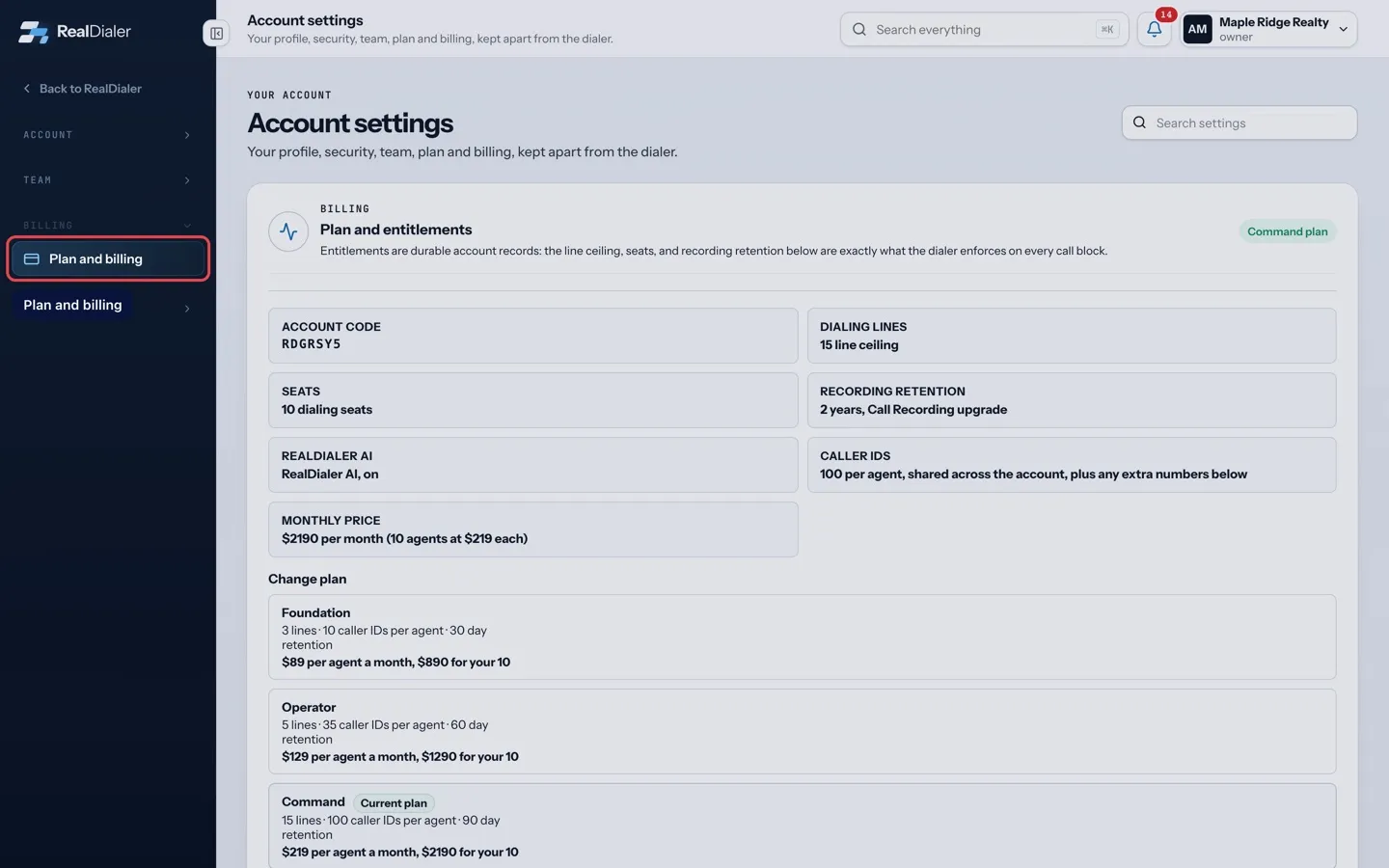This screenshot has width=1389, height=868.
Task: Click the magnifier icon in Search everything
Action: (x=858, y=29)
